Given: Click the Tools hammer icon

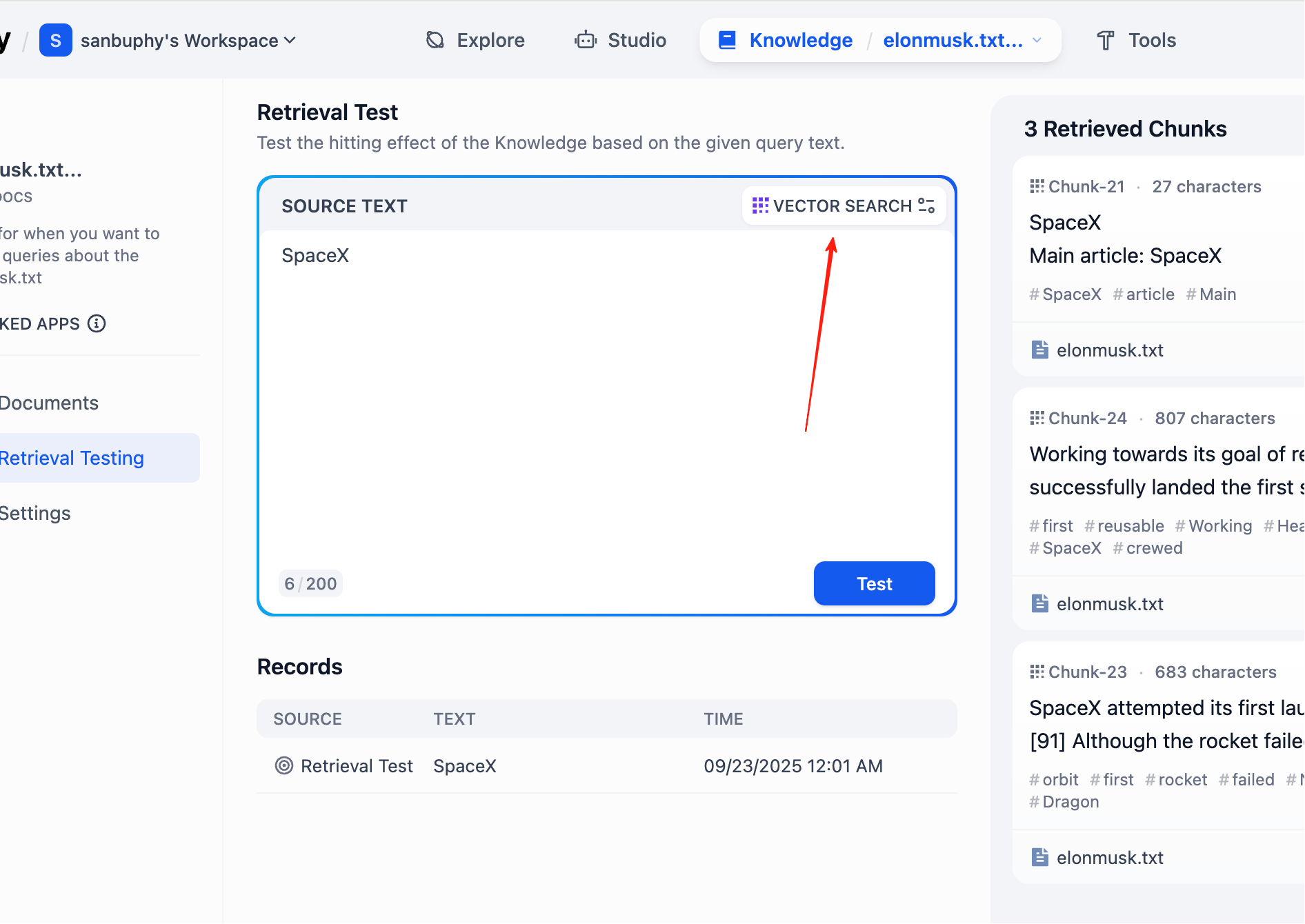Looking at the screenshot, I should tap(1106, 40).
